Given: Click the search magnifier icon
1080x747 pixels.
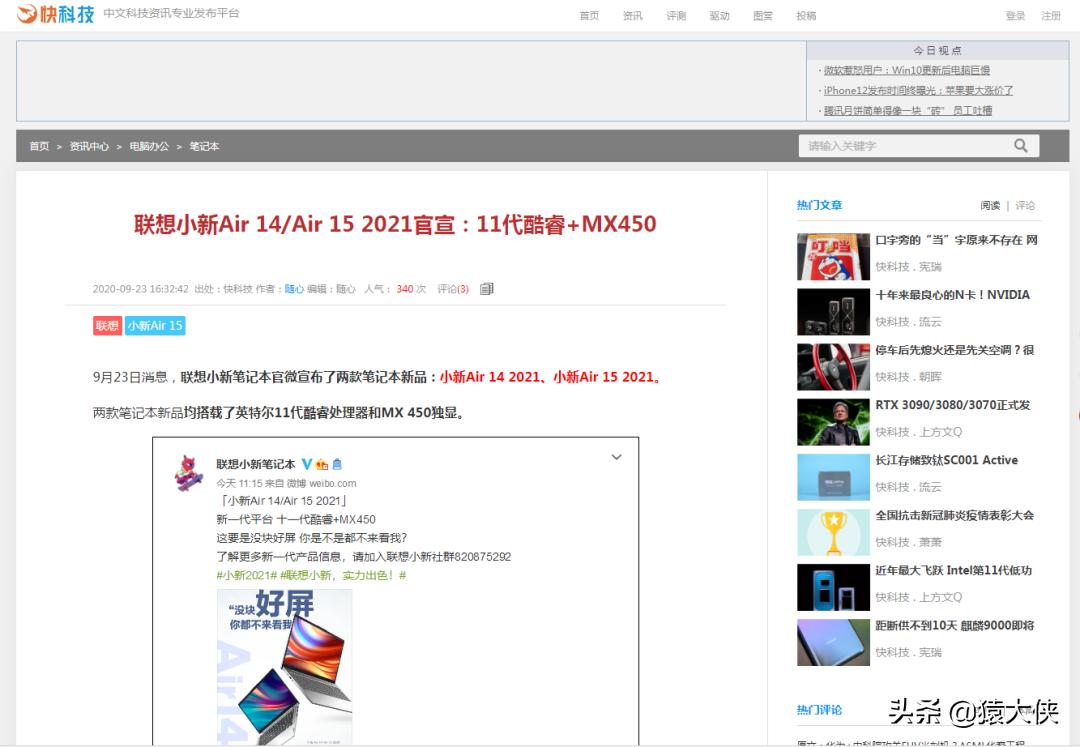Looking at the screenshot, I should (1021, 146).
